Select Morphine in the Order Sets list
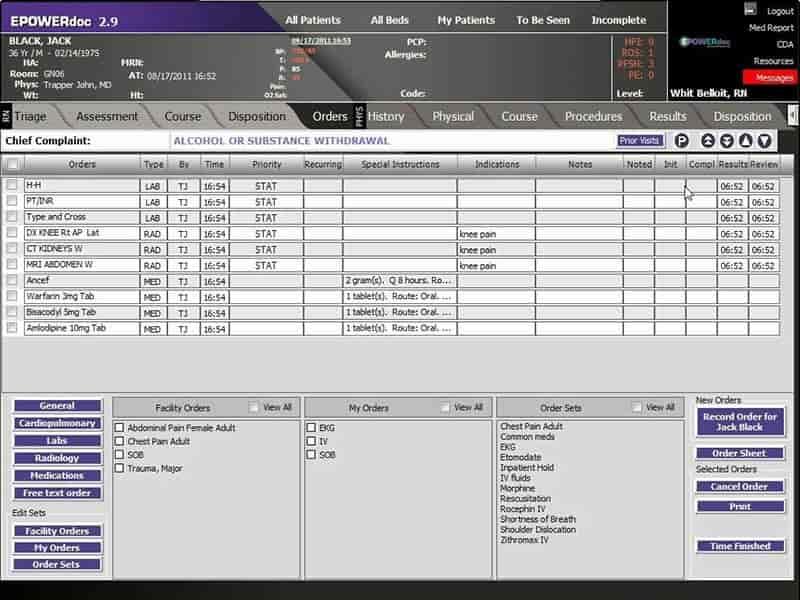Viewport: 800px width, 600px height. click(517, 488)
